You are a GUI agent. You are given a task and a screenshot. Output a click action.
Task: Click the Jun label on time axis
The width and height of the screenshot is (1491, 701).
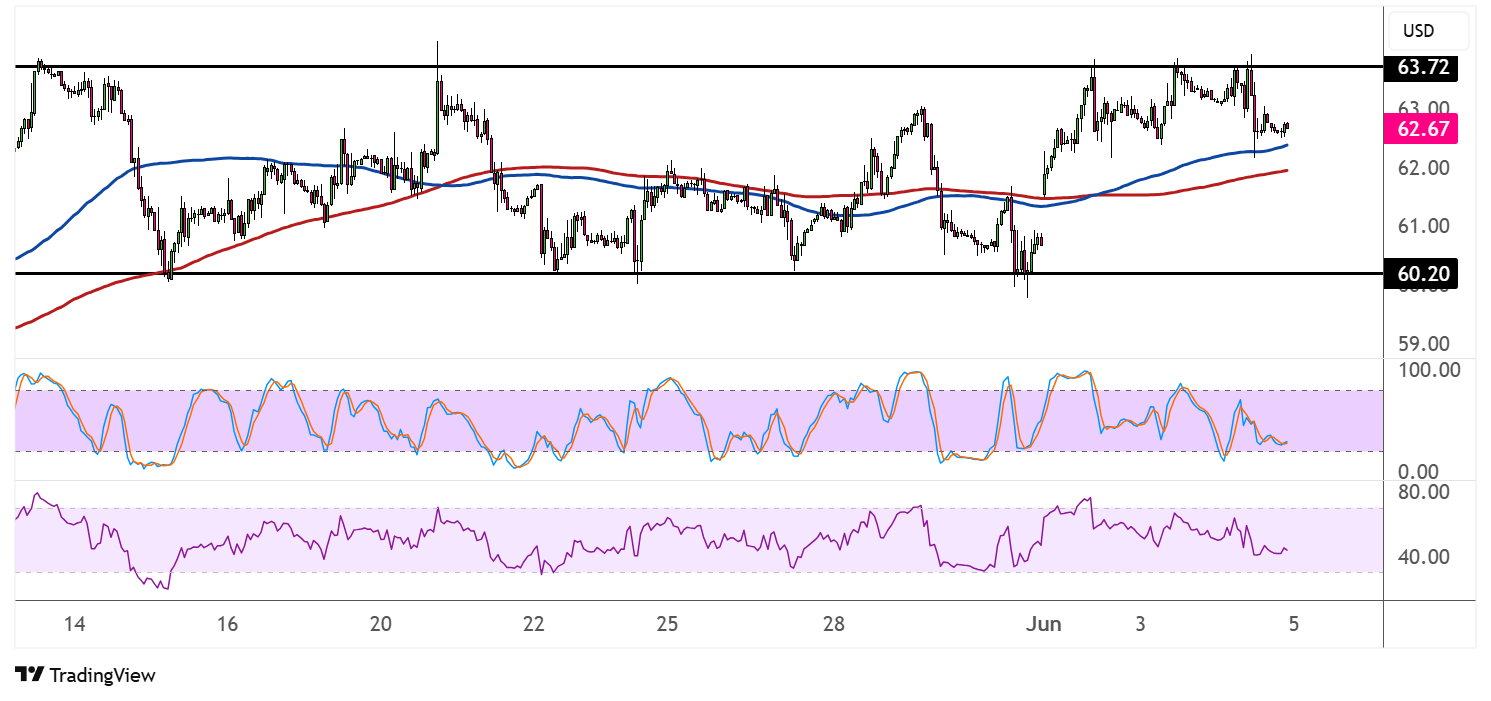click(1045, 624)
